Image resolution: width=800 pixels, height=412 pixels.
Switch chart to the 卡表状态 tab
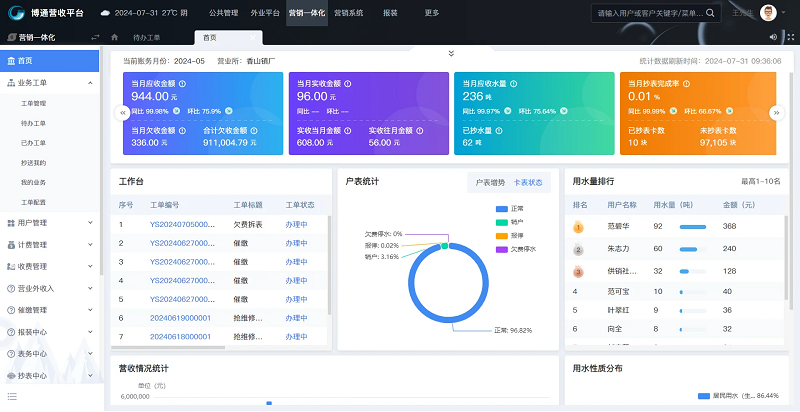point(528,183)
